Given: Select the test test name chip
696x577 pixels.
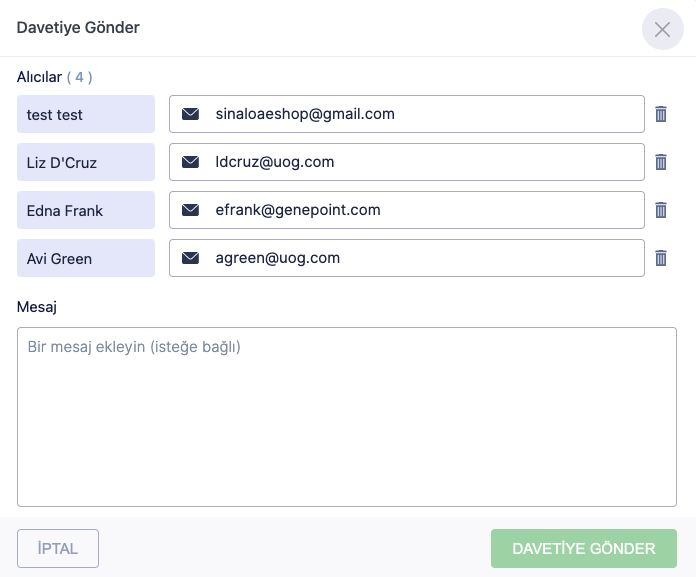Looking at the screenshot, I should click(86, 114).
